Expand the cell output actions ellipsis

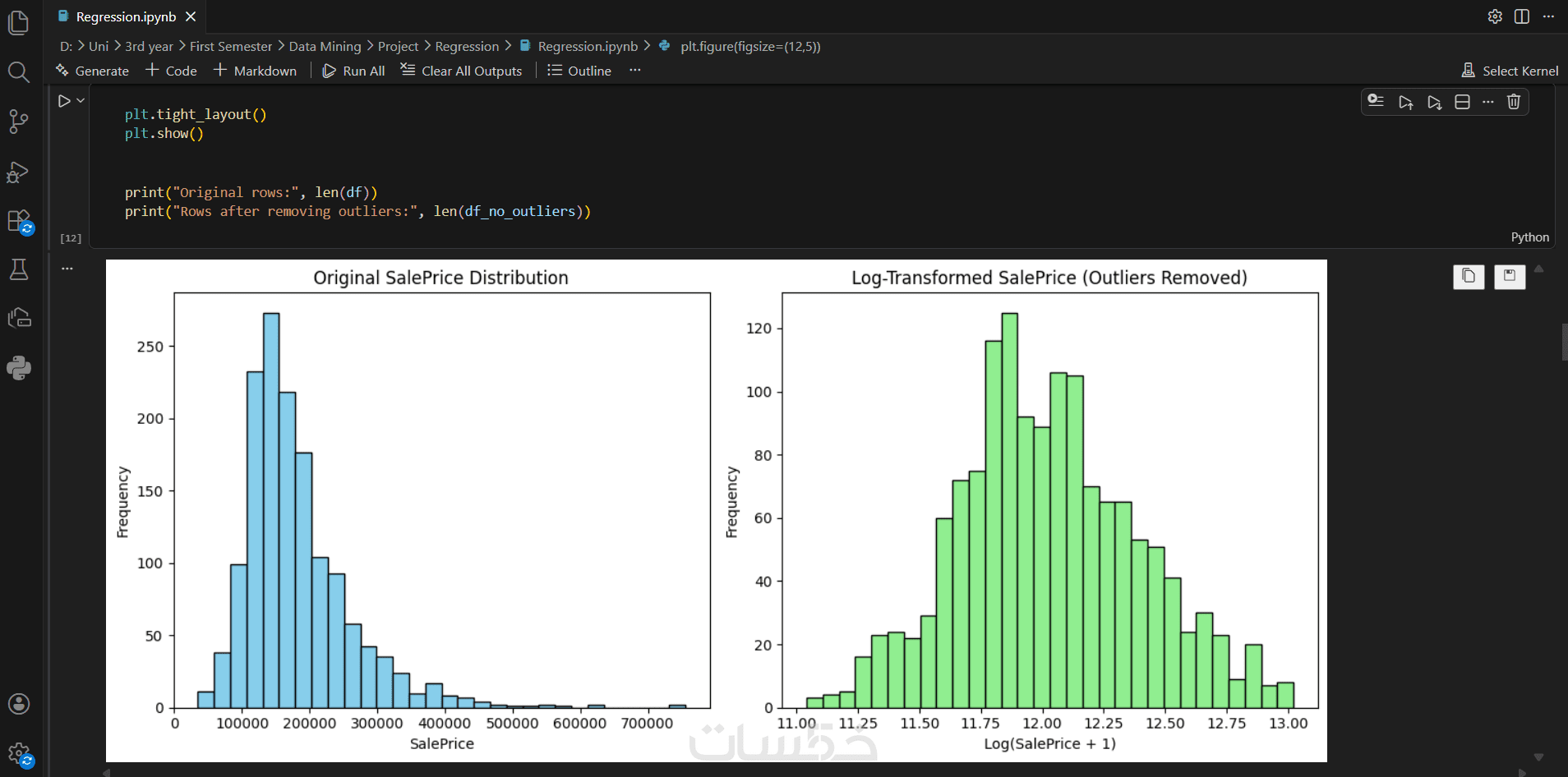pos(67,269)
